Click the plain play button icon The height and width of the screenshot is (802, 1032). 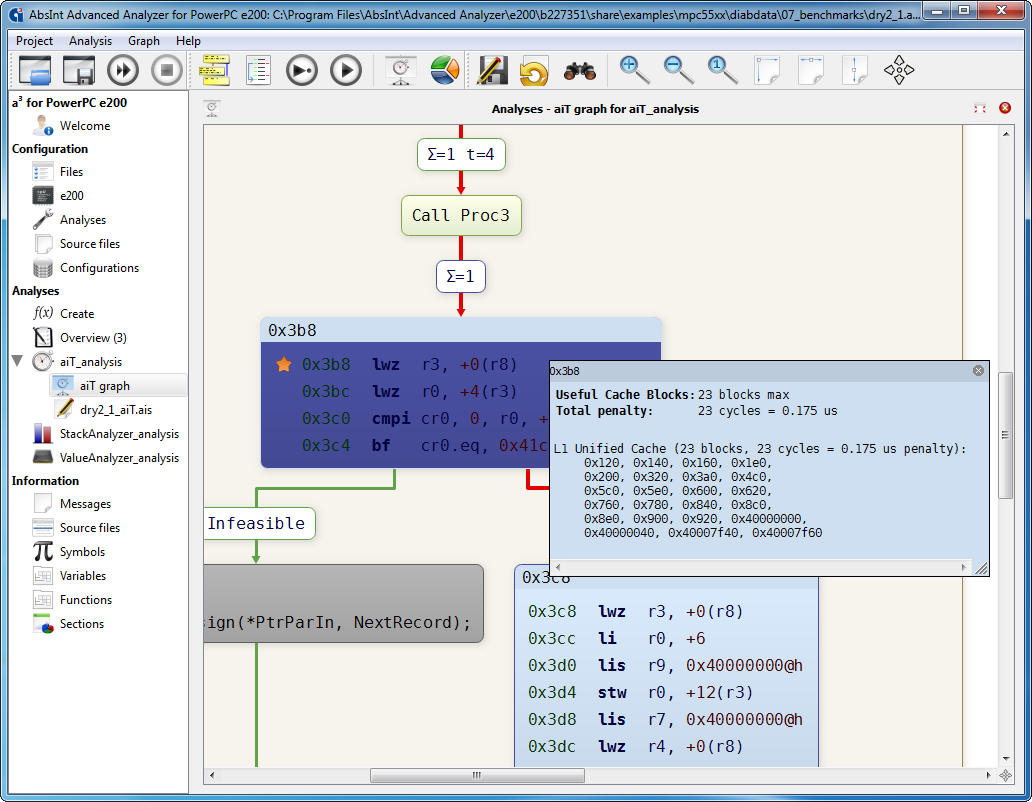(346, 70)
